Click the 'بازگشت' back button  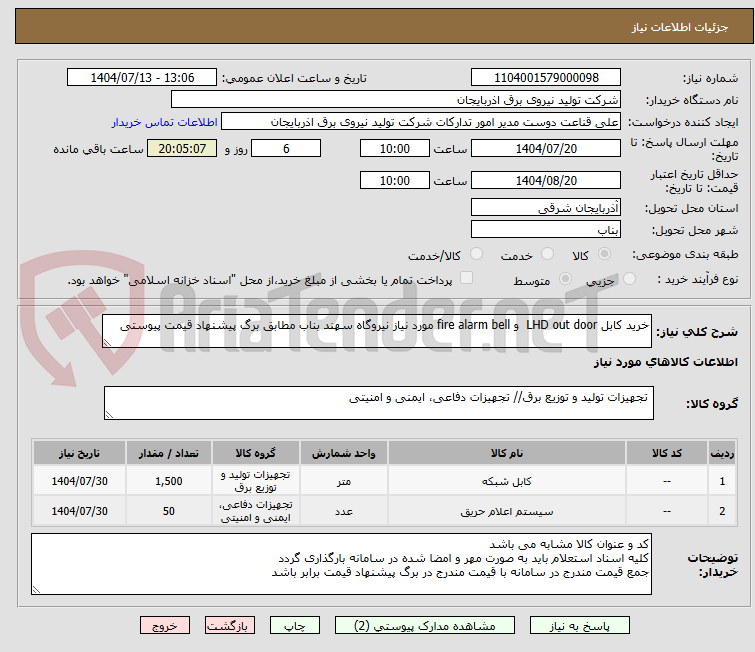click(x=231, y=626)
